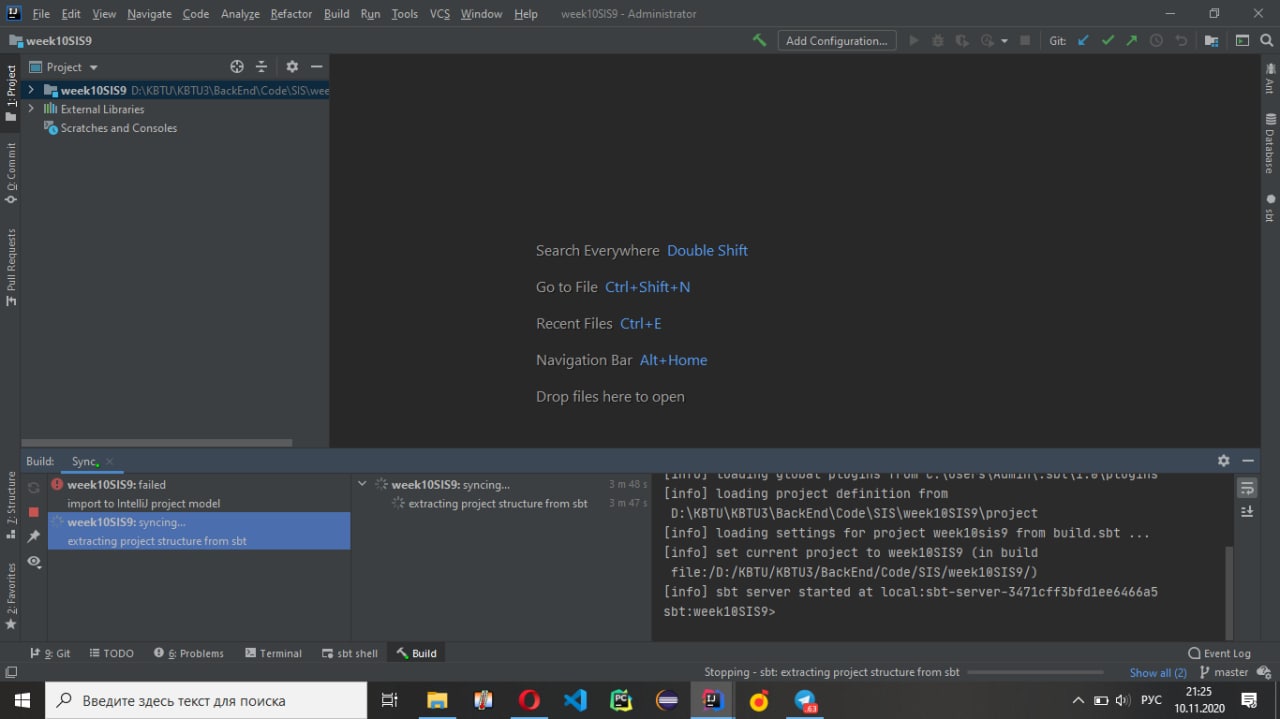This screenshot has height=719, width=1280.
Task: Open the Project view dropdown
Action: 64,67
